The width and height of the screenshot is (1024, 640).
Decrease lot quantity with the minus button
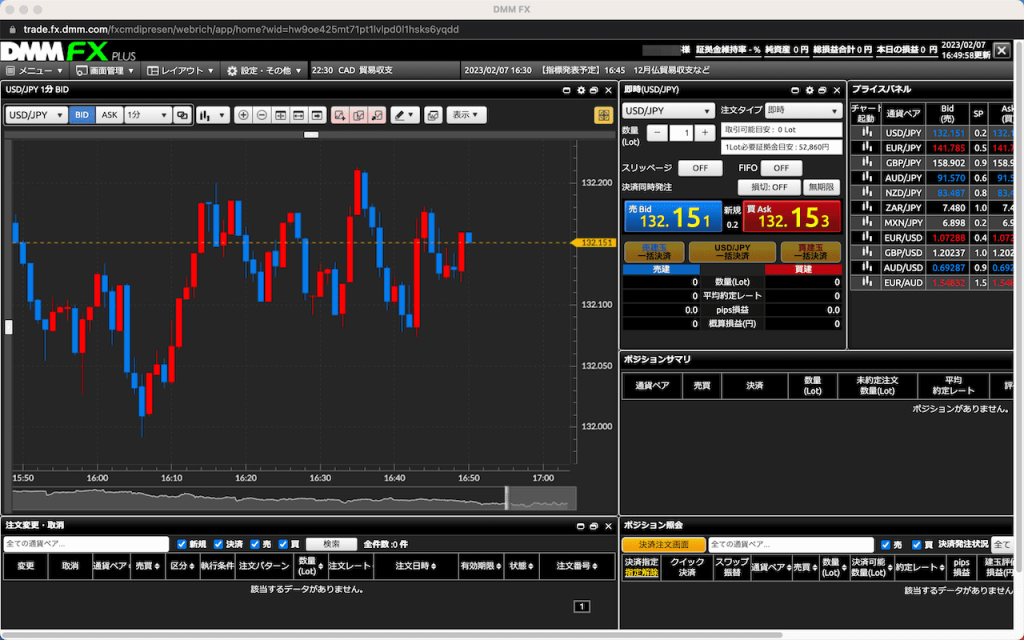point(657,133)
